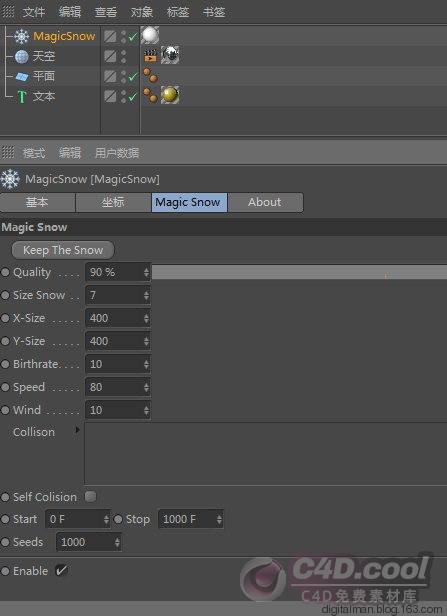The height and width of the screenshot is (616, 447).
Task: Click the Keep The Snow button
Action: (63, 250)
